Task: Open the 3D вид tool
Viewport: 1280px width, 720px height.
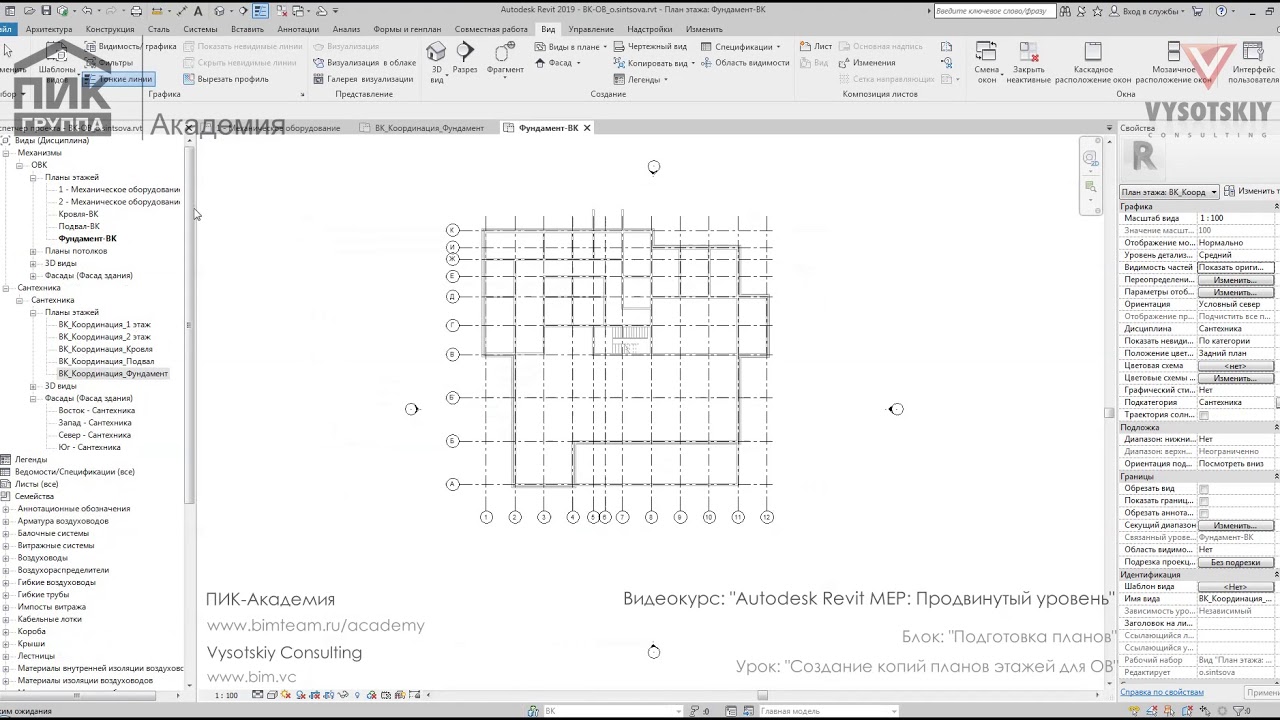Action: tap(436, 61)
